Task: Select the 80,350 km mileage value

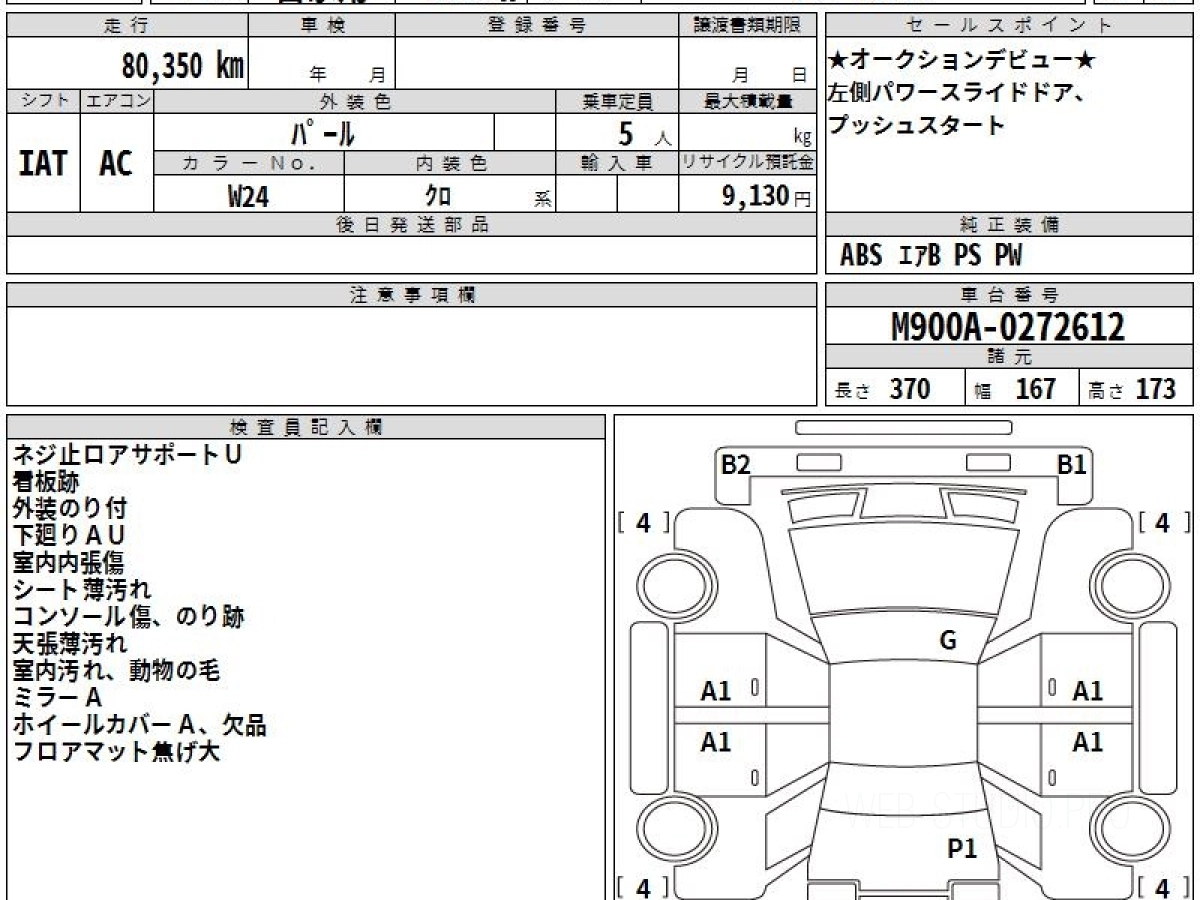Action: pyautogui.click(x=183, y=66)
